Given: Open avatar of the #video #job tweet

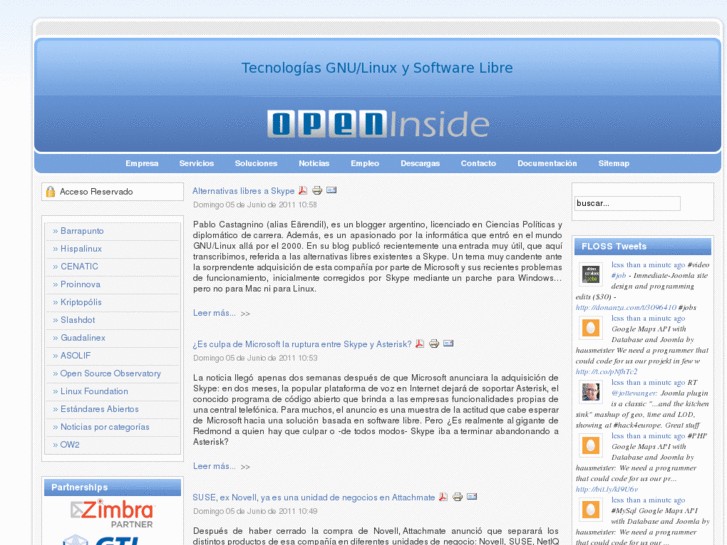Looking at the screenshot, I should click(591, 275).
